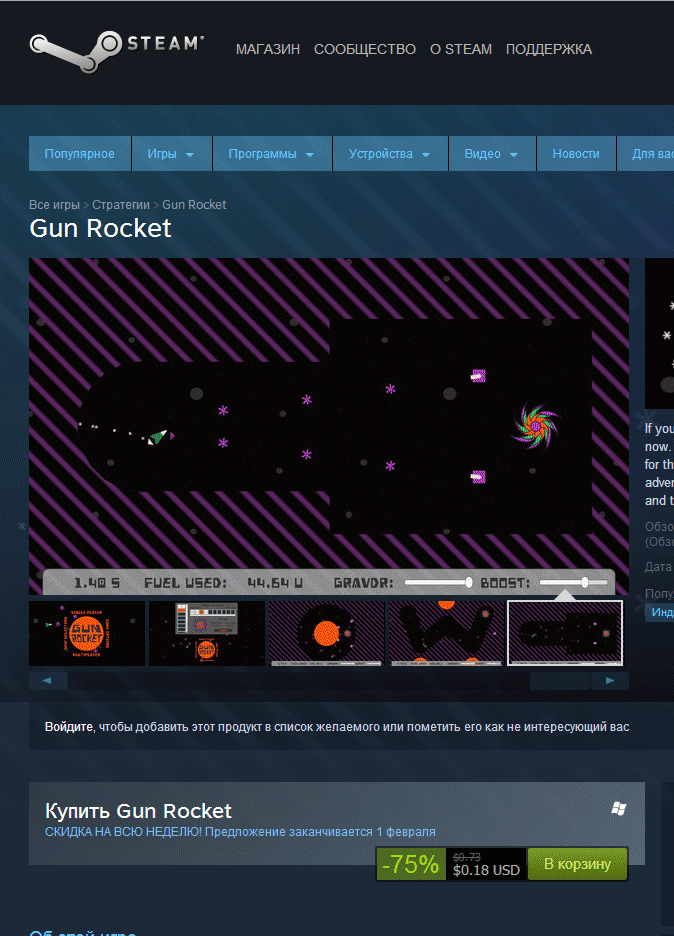Screen dimensions: 674x936
Task: Open the МАГАЗИН menu
Action: tap(267, 50)
